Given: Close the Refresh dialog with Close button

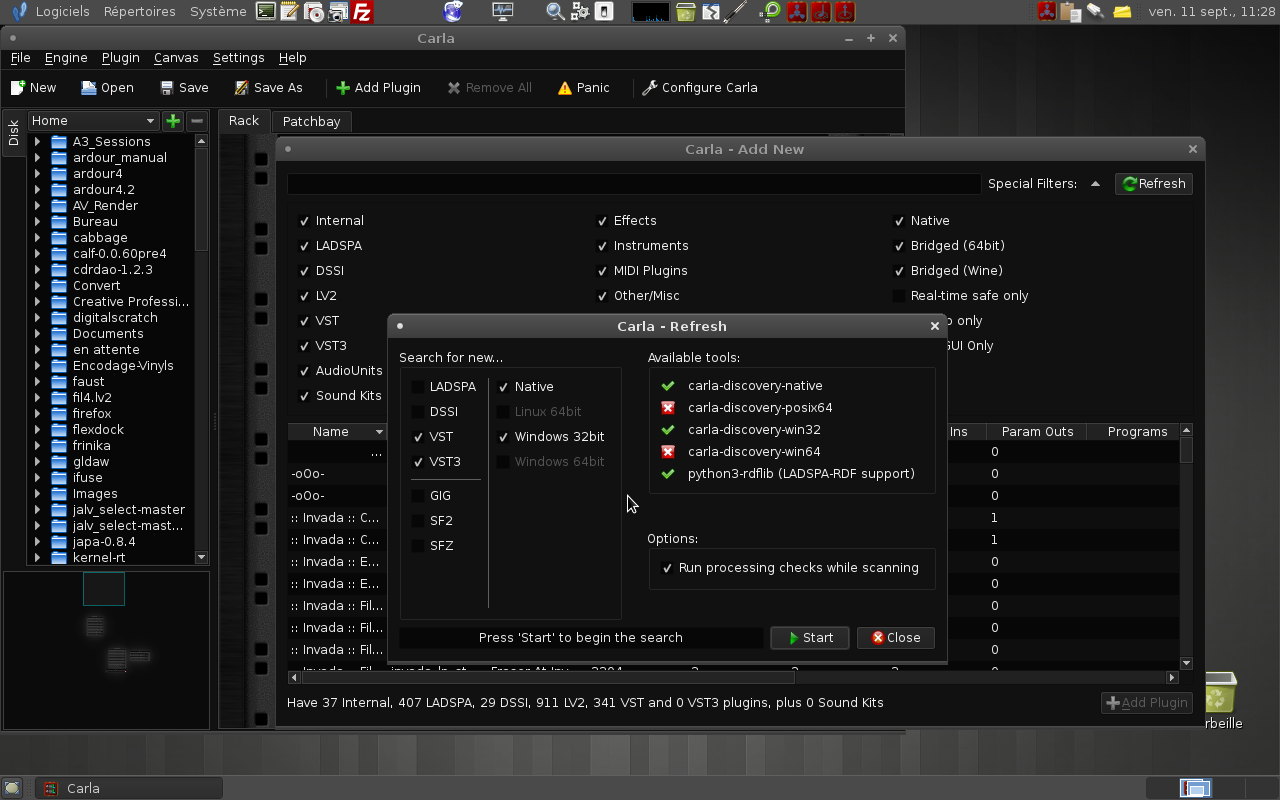Looking at the screenshot, I should coord(896,638).
